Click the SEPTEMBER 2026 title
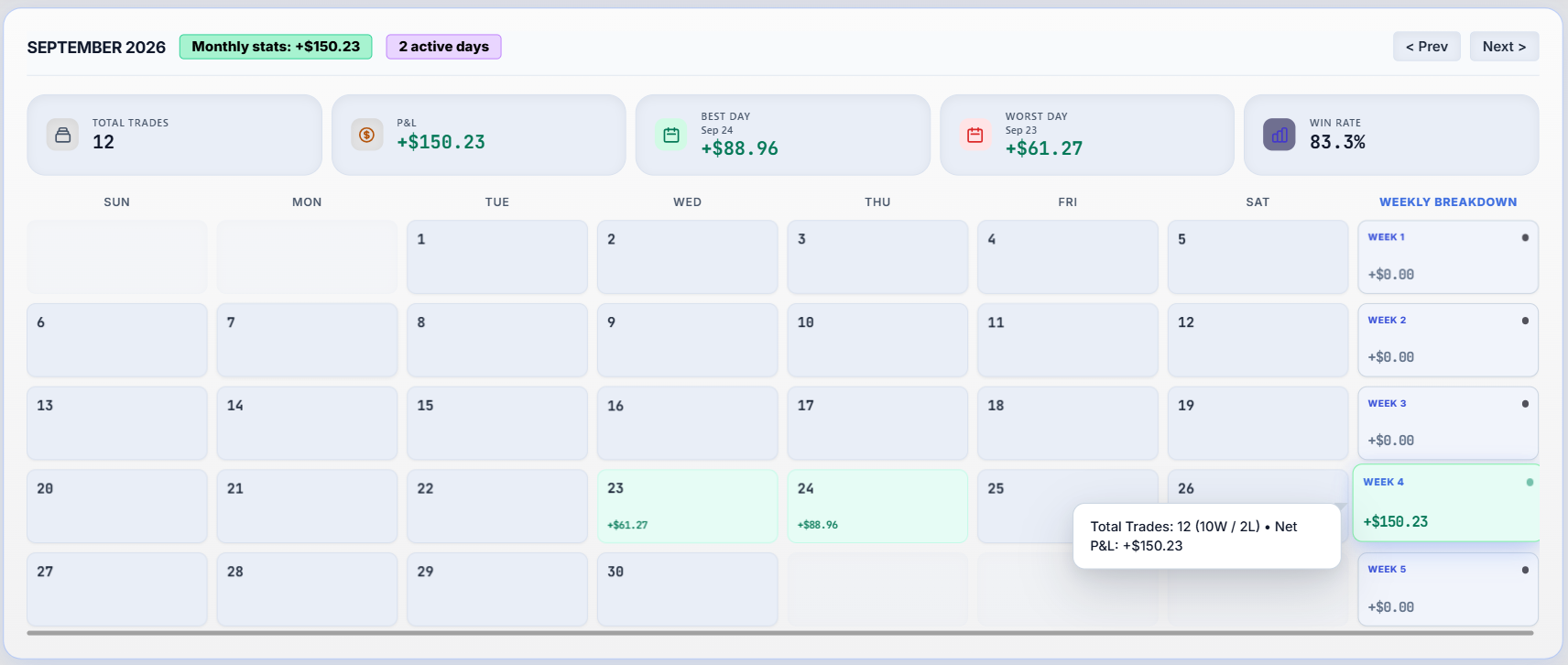1568x665 pixels. 96,47
